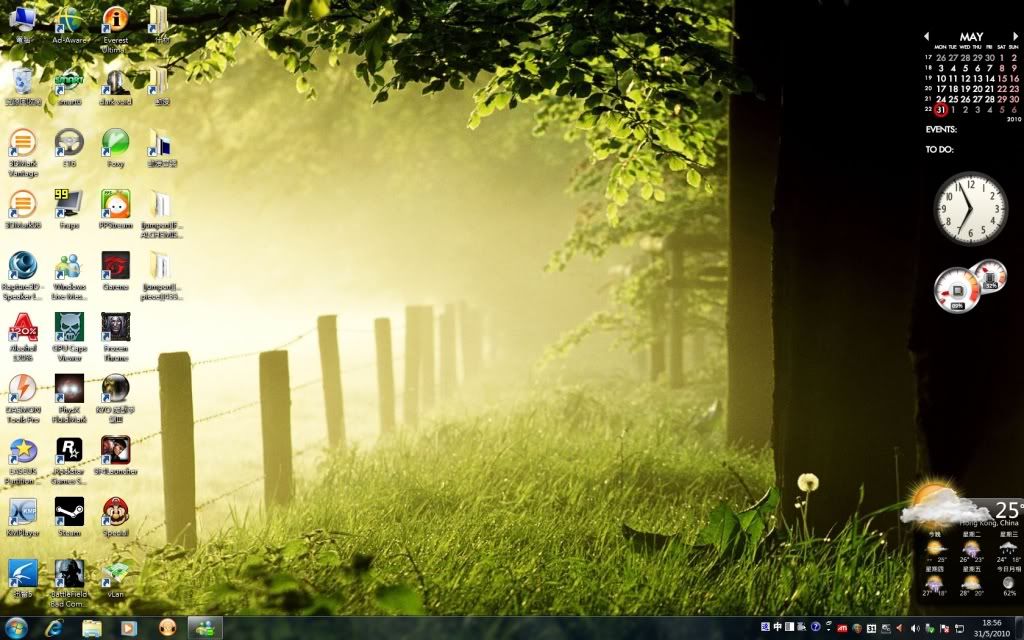Launch DAEMON Tools Pro shortcut
This screenshot has height=640, width=1024.
(x=22, y=389)
